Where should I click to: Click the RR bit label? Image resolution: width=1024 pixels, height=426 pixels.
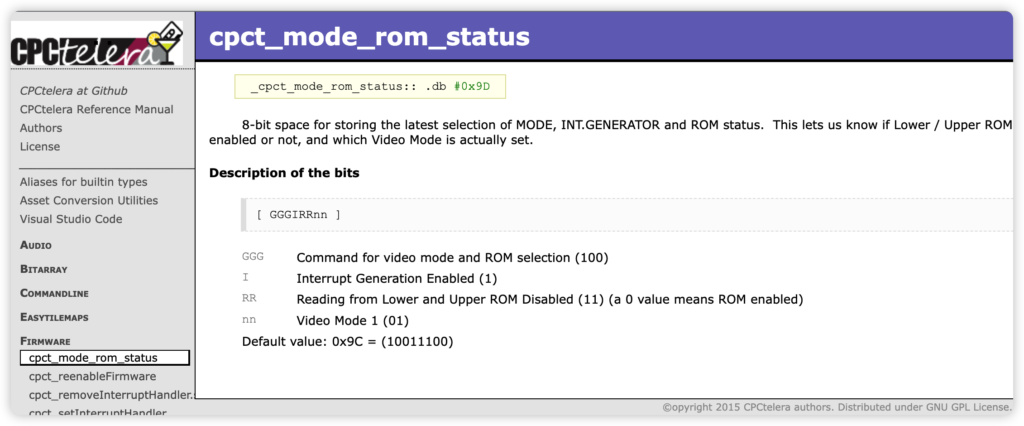point(249,299)
